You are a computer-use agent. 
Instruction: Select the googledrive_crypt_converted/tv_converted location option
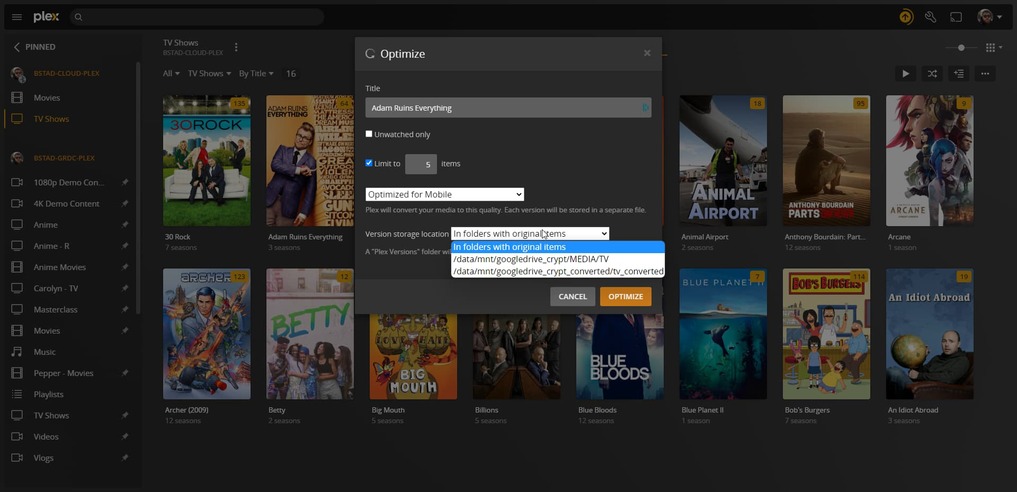[x=558, y=271]
